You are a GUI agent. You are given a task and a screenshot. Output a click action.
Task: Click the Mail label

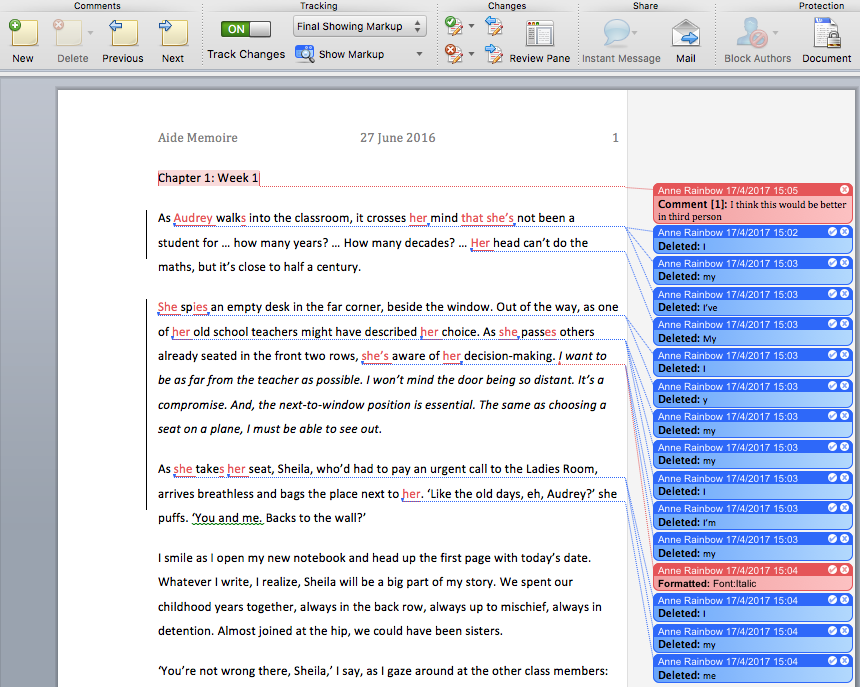click(x=686, y=58)
